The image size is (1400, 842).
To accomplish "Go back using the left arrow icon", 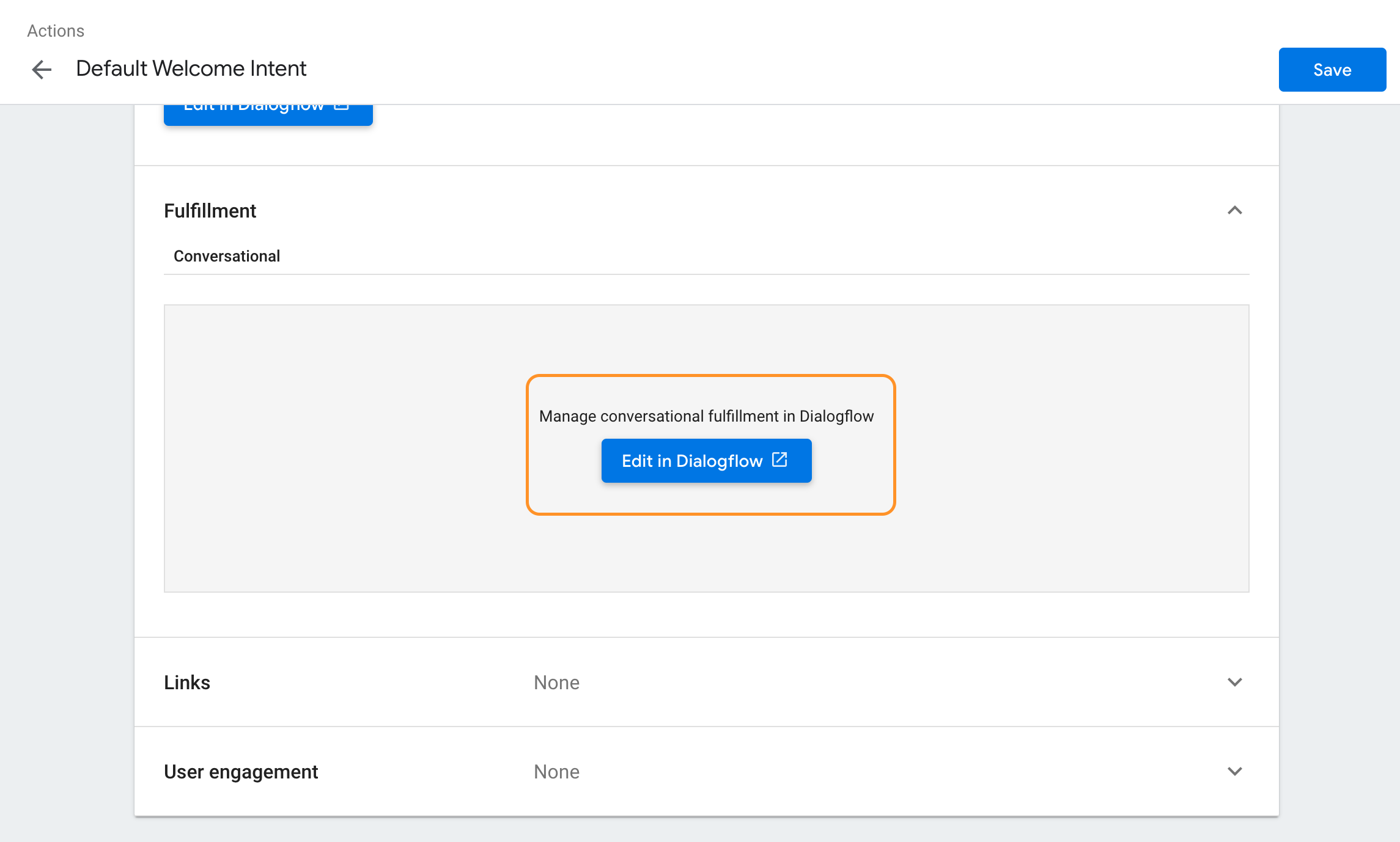I will click(42, 69).
